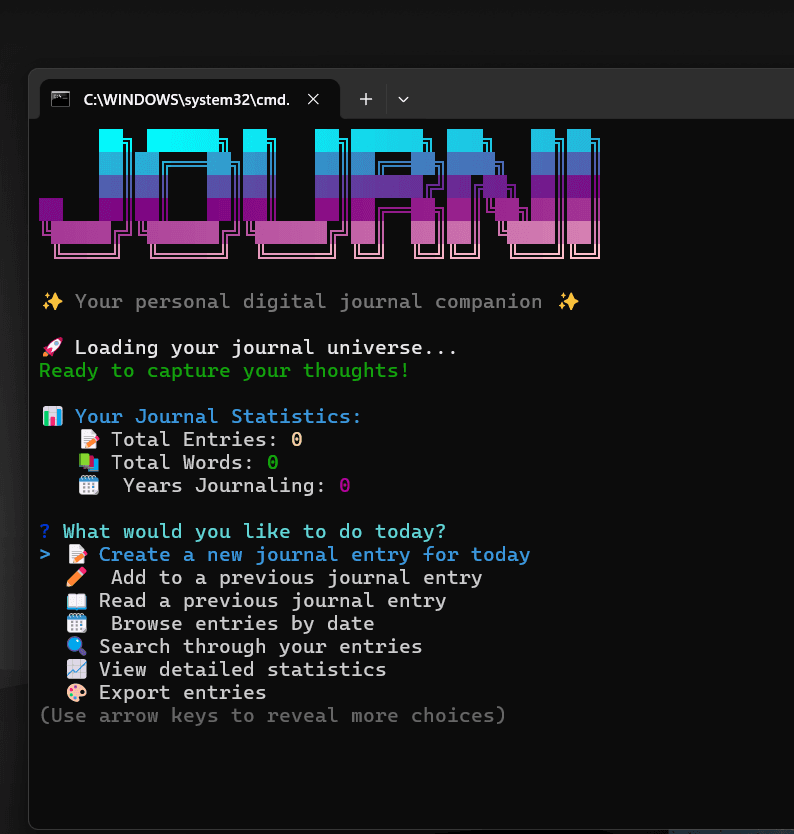Click the cmd terminal icon in the tab
This screenshot has width=794, height=834.
click(61, 99)
